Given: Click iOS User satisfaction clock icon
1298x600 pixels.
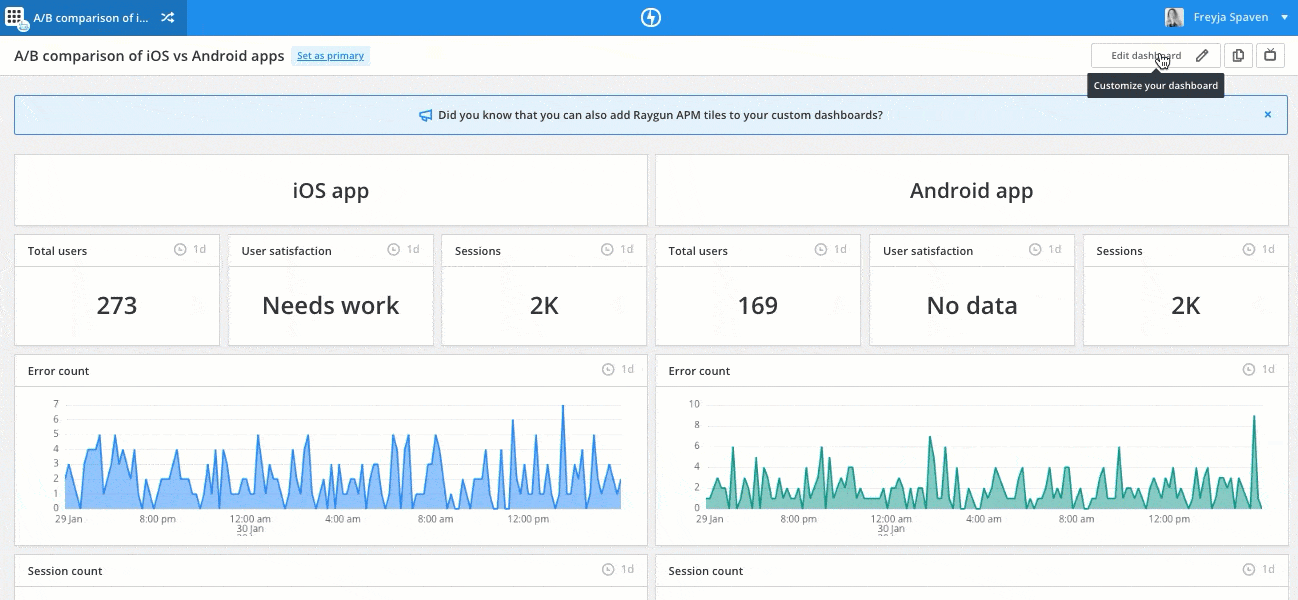Looking at the screenshot, I should click(394, 250).
